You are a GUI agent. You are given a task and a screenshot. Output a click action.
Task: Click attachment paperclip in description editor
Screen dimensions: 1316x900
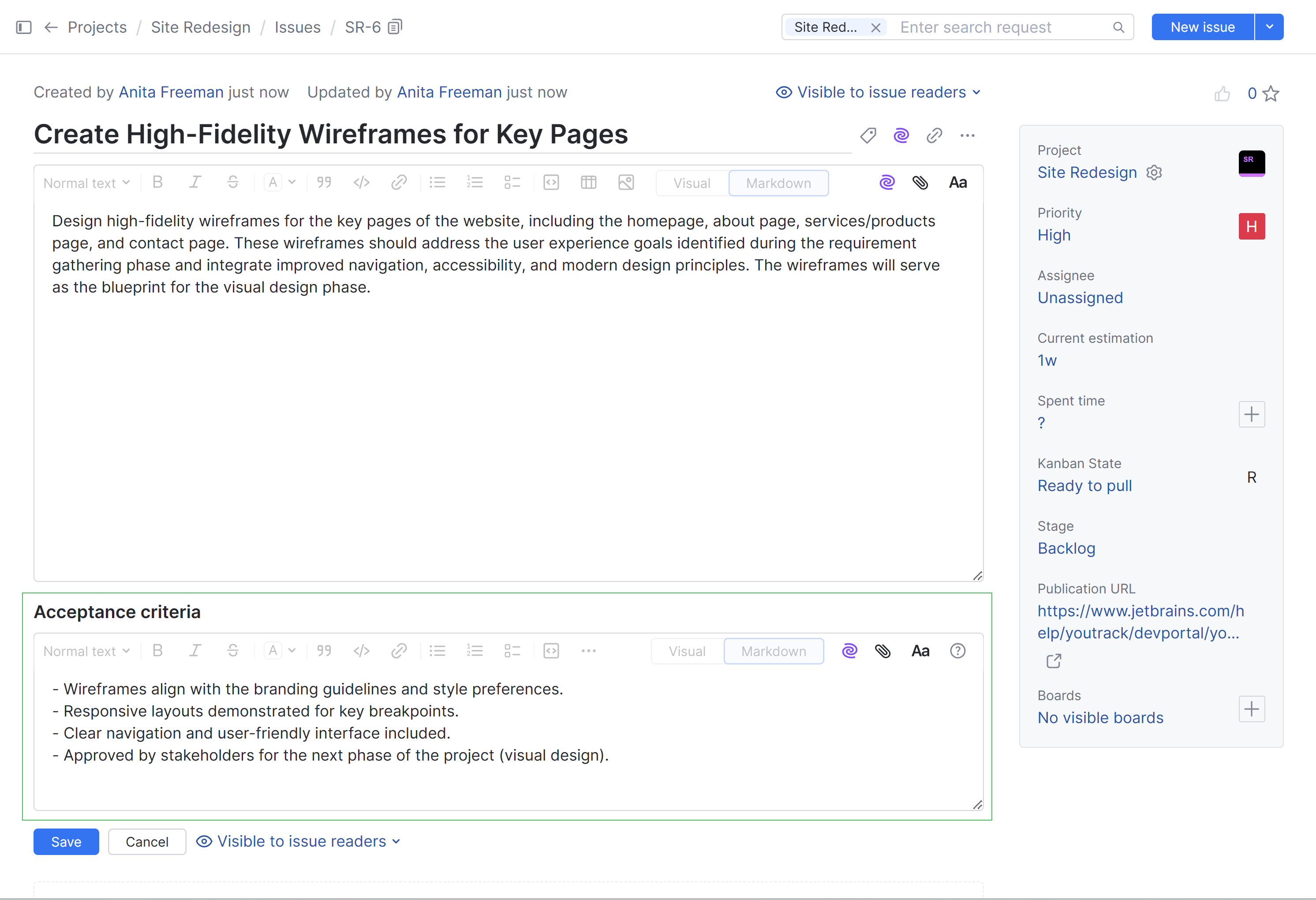(920, 182)
